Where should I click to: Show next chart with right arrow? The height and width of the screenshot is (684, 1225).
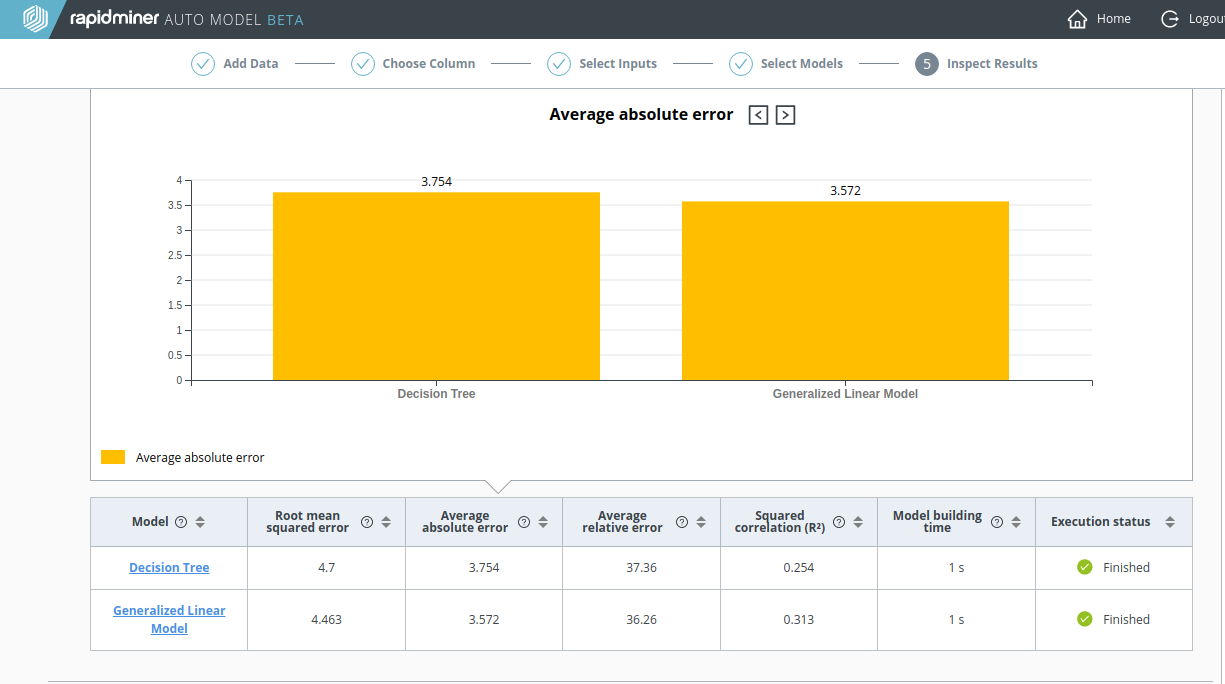[786, 115]
